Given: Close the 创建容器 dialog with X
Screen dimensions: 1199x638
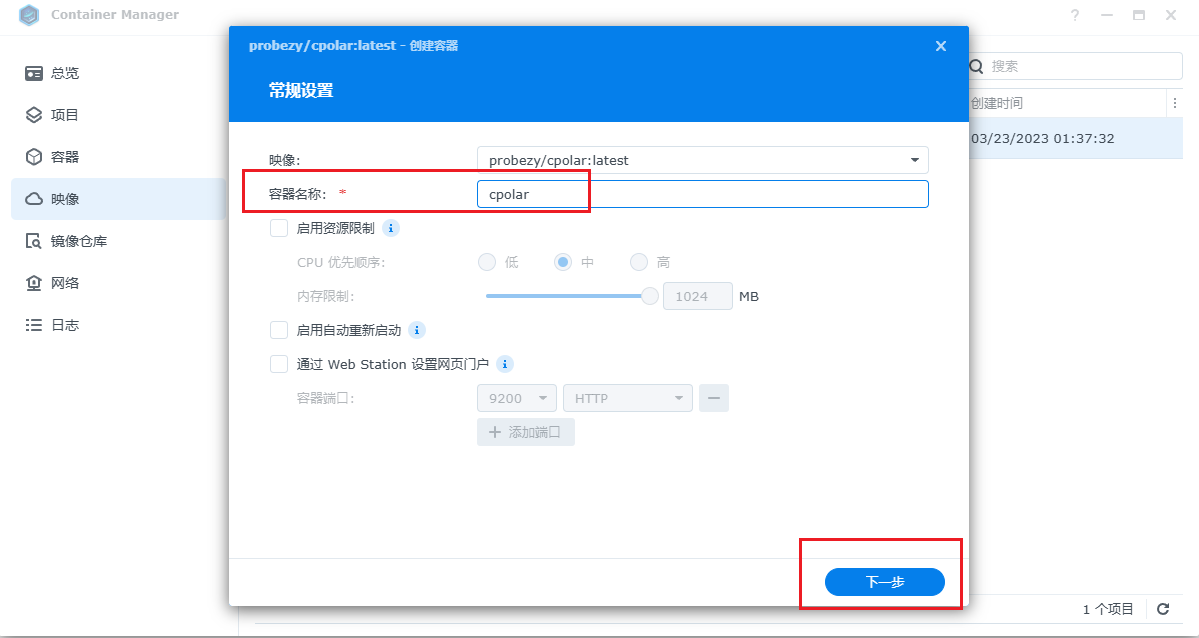Looking at the screenshot, I should click(x=940, y=46).
